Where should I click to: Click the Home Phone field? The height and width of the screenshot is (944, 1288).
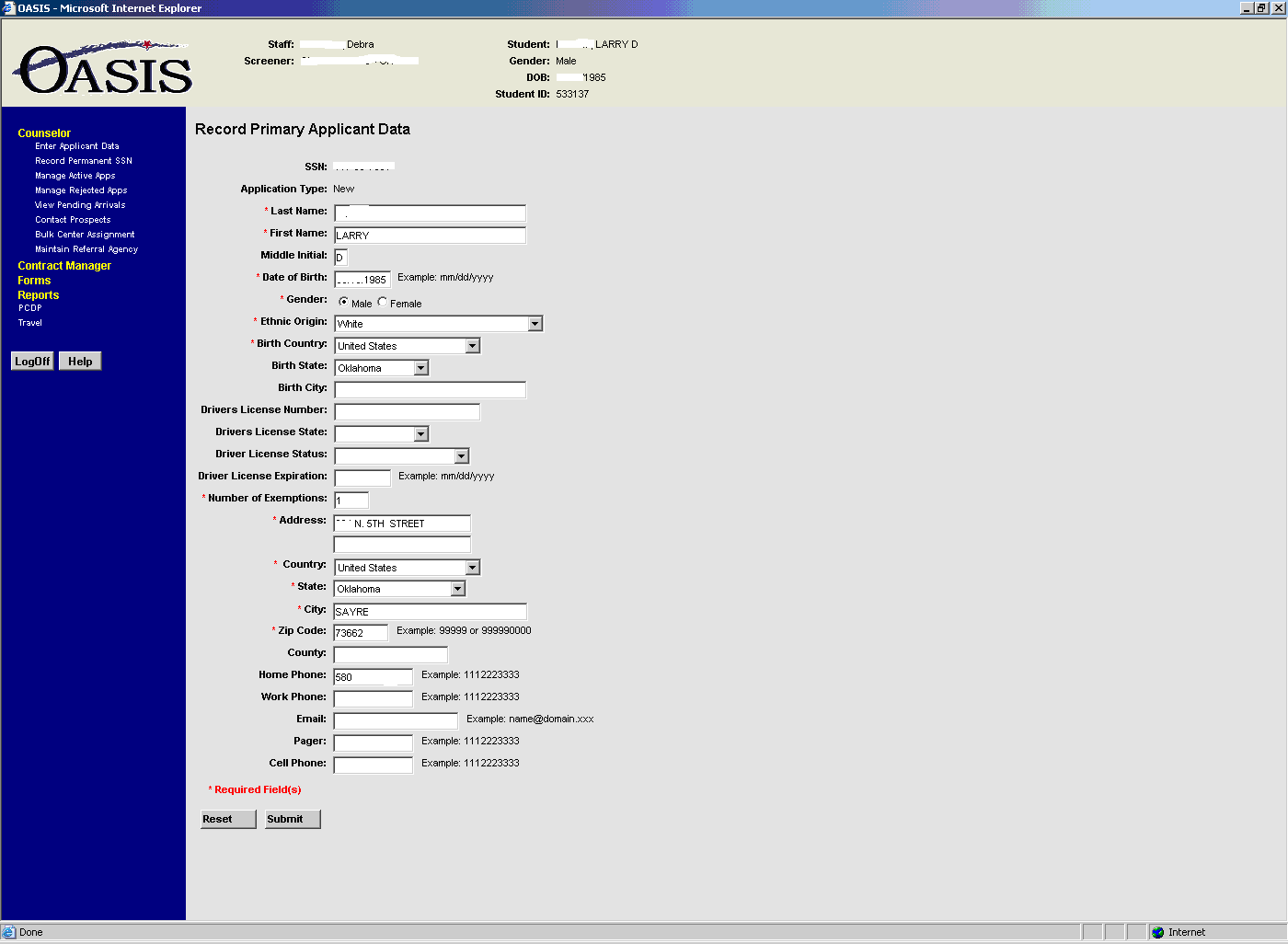(374, 677)
